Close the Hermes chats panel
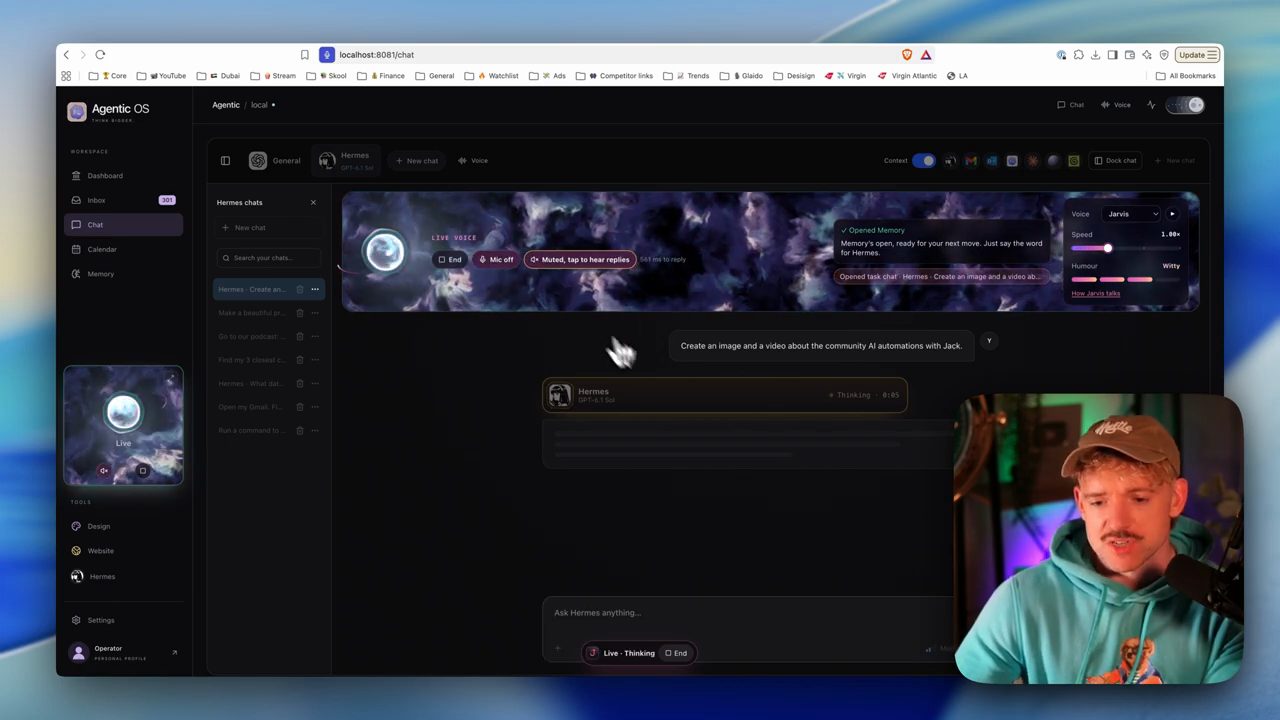Viewport: 1280px width, 720px height. coord(313,203)
